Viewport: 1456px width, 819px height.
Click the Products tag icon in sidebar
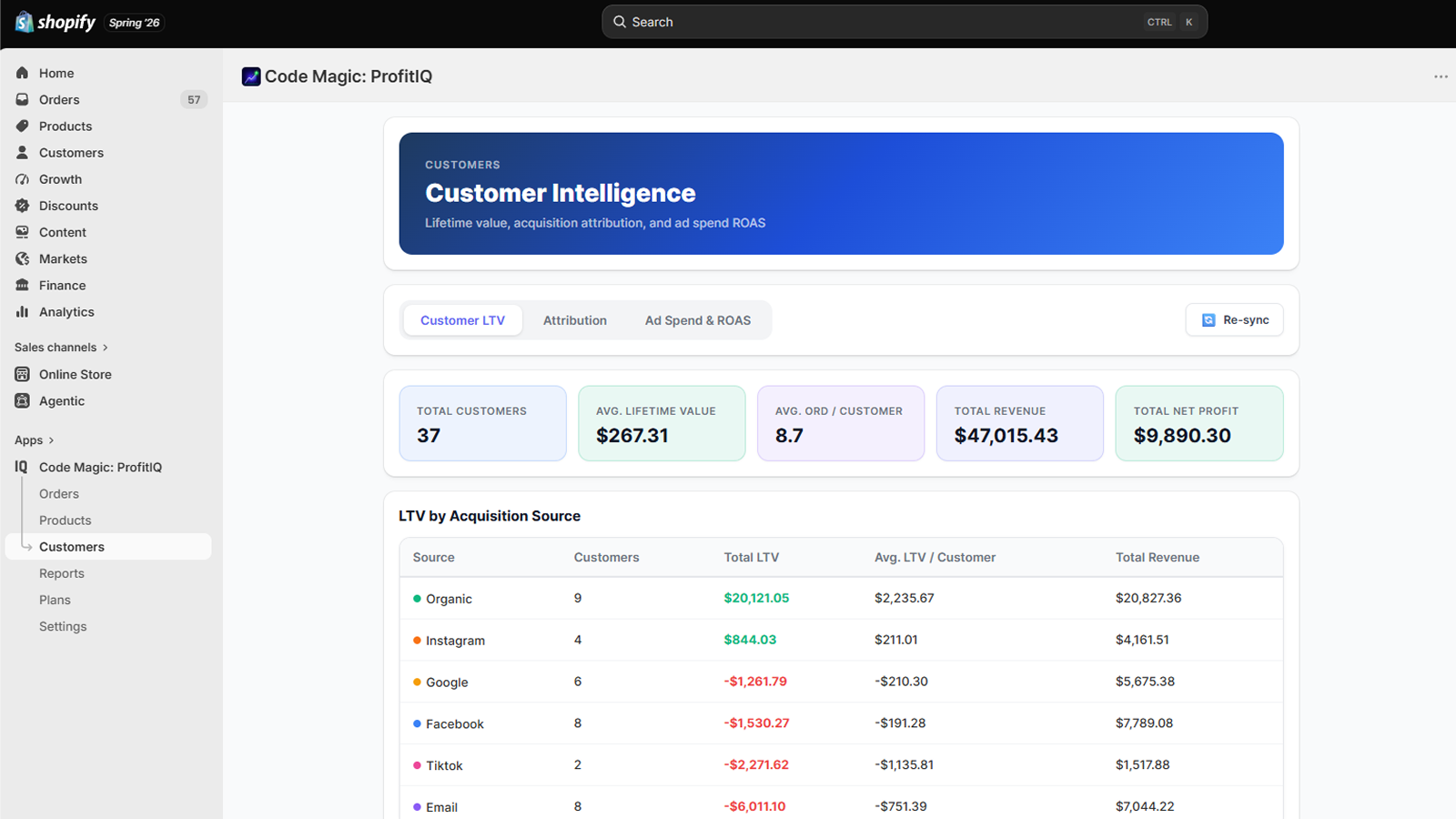[x=23, y=126]
